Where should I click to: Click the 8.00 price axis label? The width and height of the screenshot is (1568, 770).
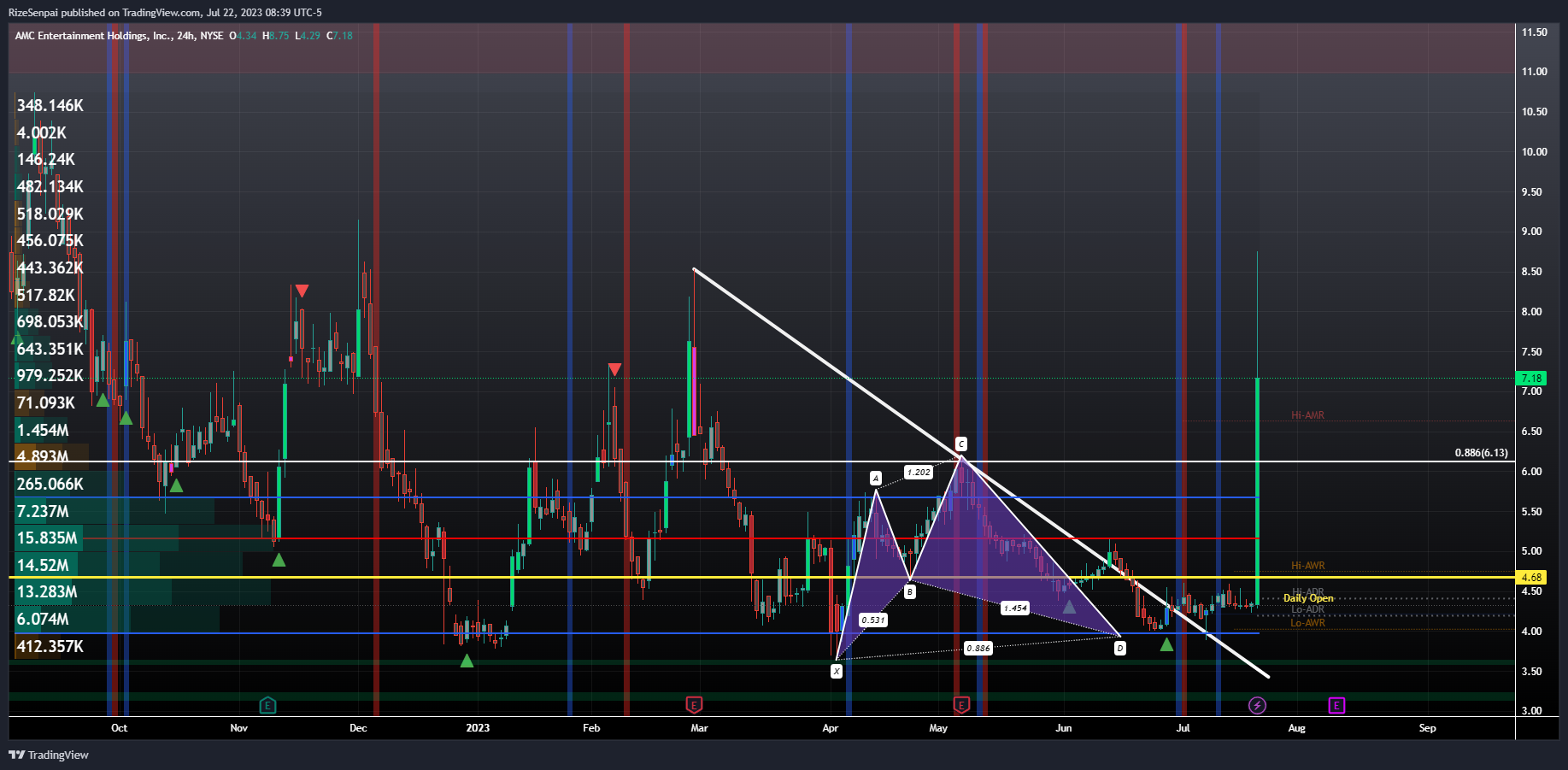click(1531, 312)
